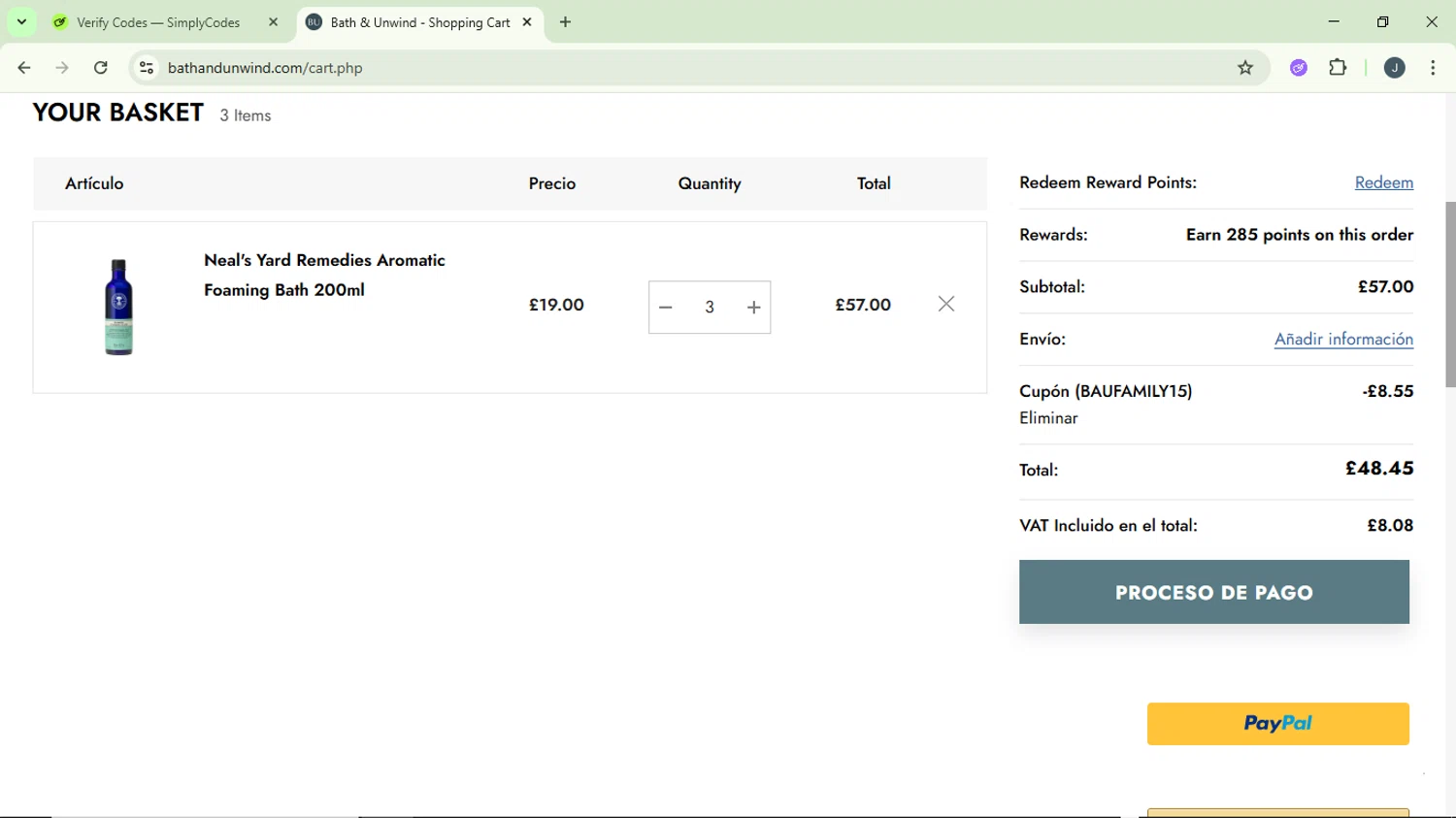Open the tab search dropdown arrow
The width and height of the screenshot is (1456, 818).
(21, 21)
